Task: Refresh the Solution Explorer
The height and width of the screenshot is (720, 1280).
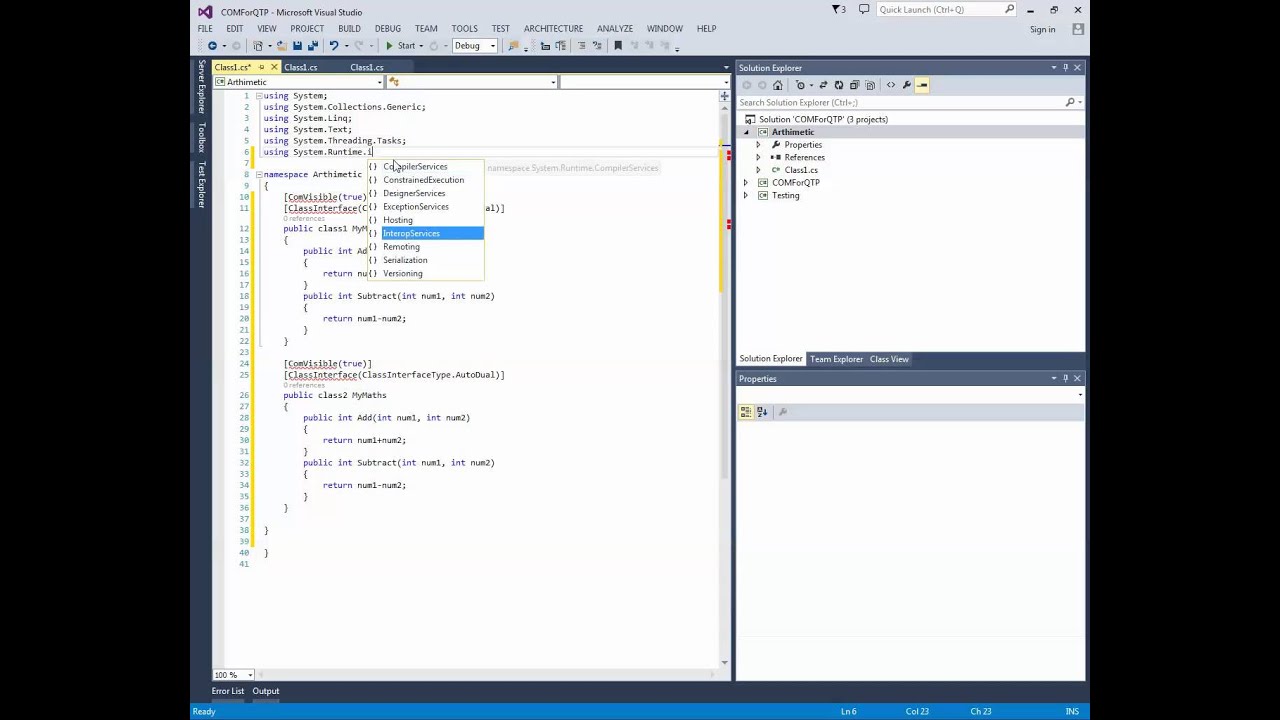Action: pyautogui.click(x=839, y=85)
